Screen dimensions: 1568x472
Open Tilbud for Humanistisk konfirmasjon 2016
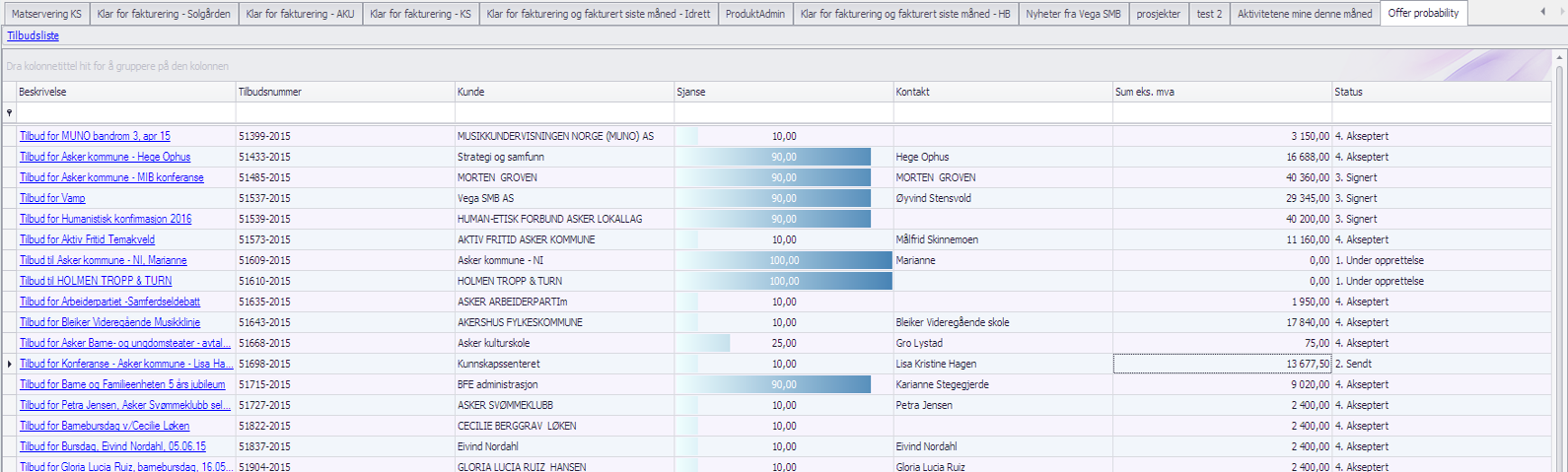pyautogui.click(x=106, y=219)
